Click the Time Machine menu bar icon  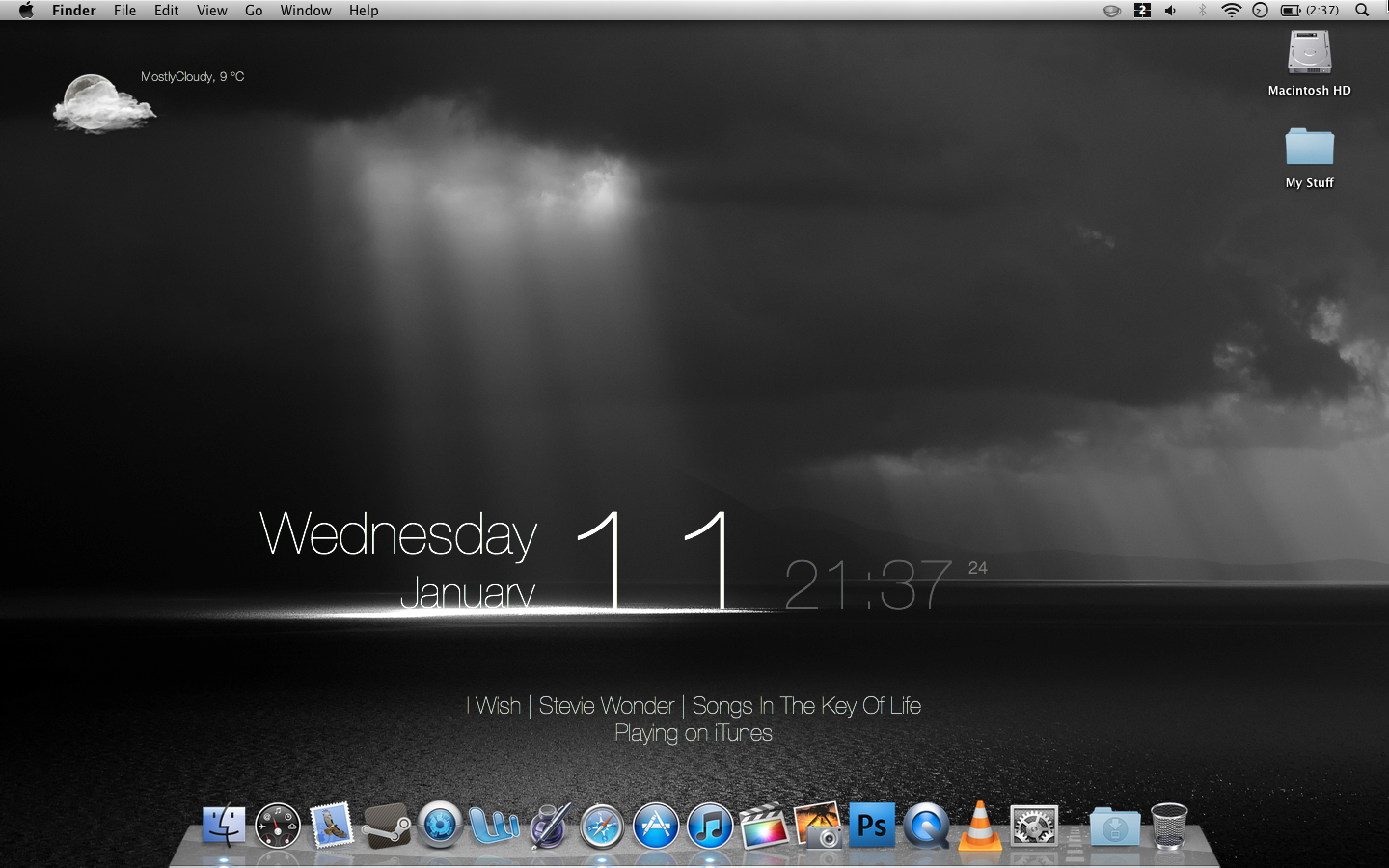(x=1260, y=11)
